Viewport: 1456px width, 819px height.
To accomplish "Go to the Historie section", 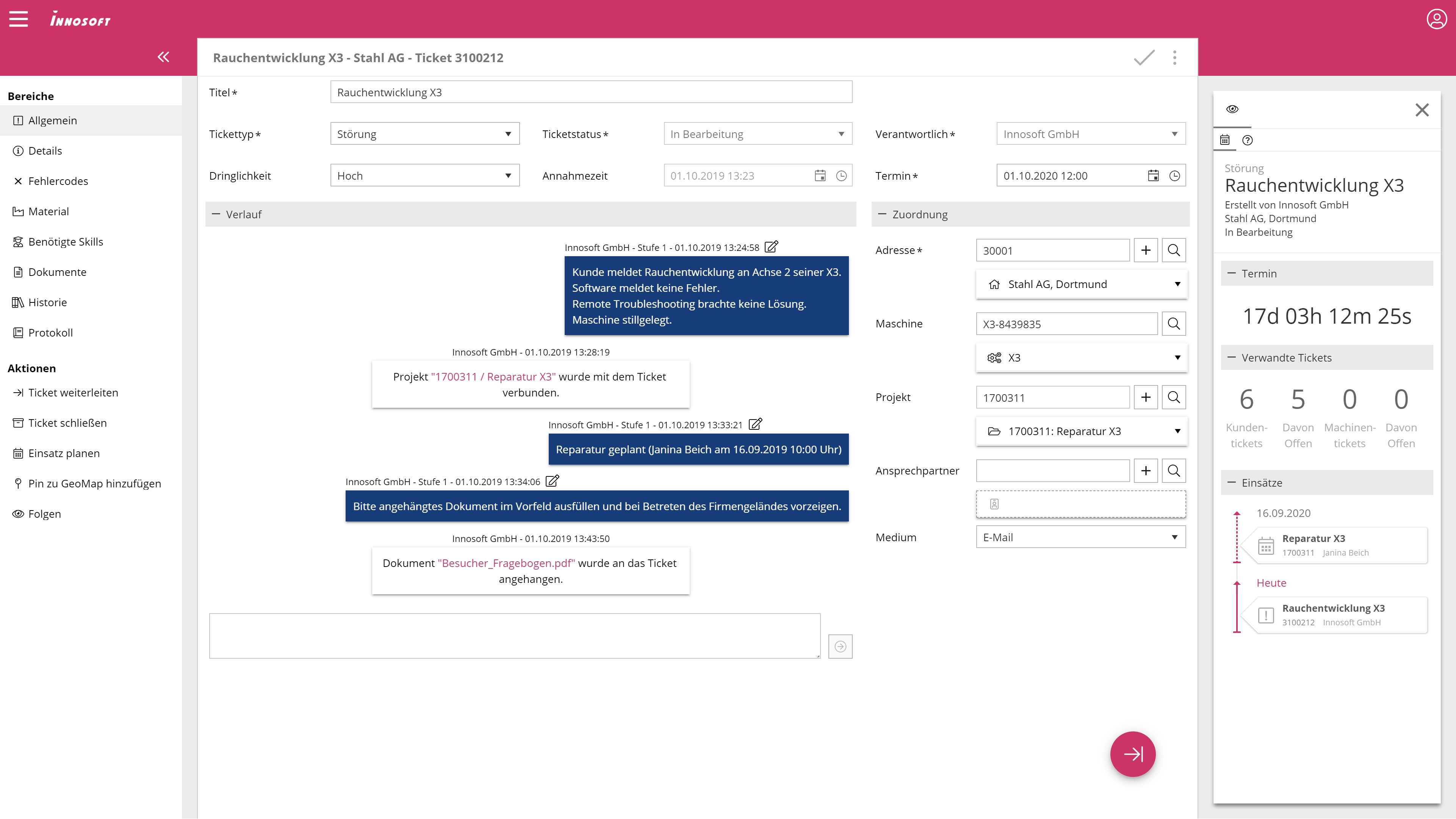I will click(x=47, y=302).
